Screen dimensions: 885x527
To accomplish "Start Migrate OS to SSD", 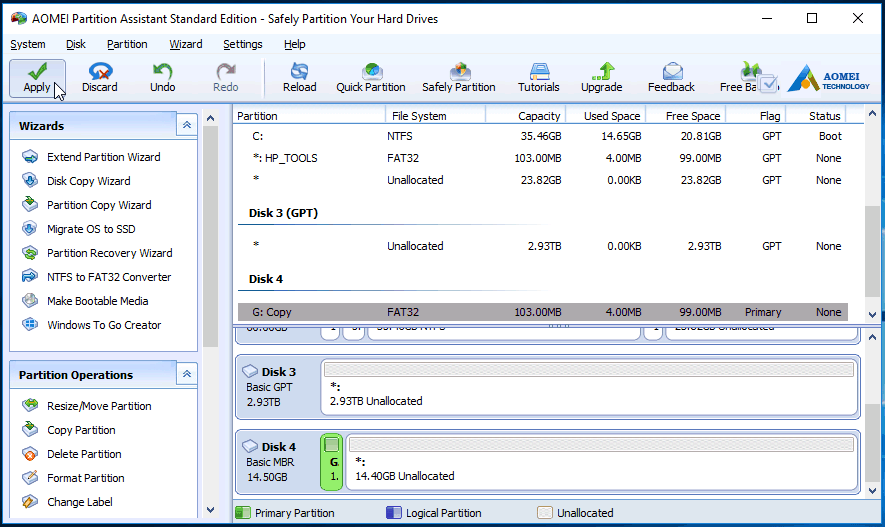I will 91,229.
